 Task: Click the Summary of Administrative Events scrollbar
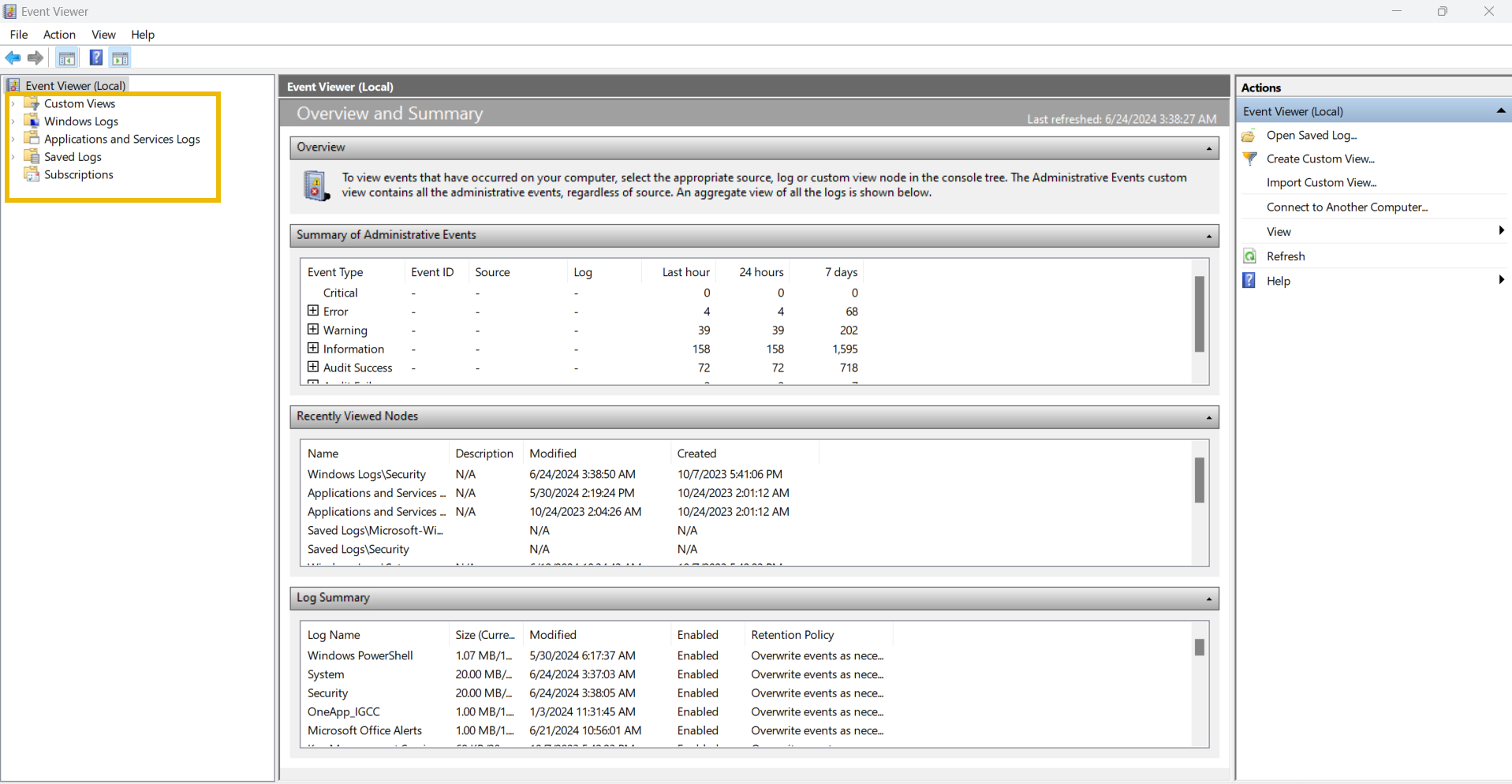(x=1199, y=314)
